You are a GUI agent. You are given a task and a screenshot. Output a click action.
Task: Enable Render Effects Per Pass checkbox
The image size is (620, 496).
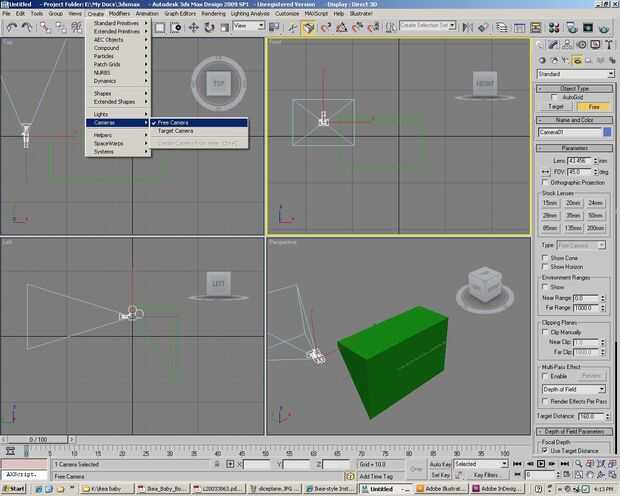[545, 401]
